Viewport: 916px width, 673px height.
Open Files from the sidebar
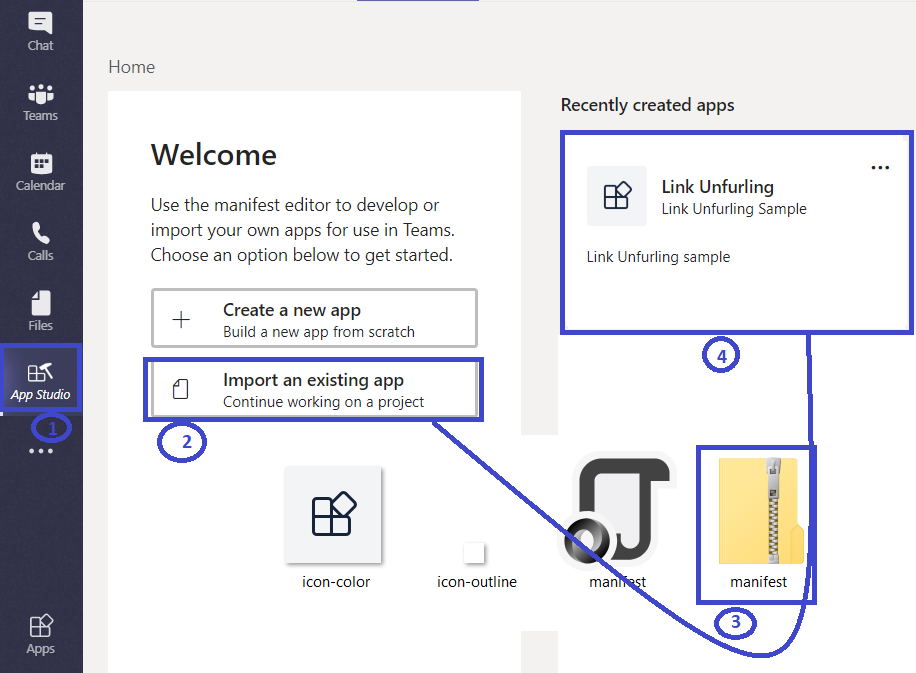(x=40, y=310)
